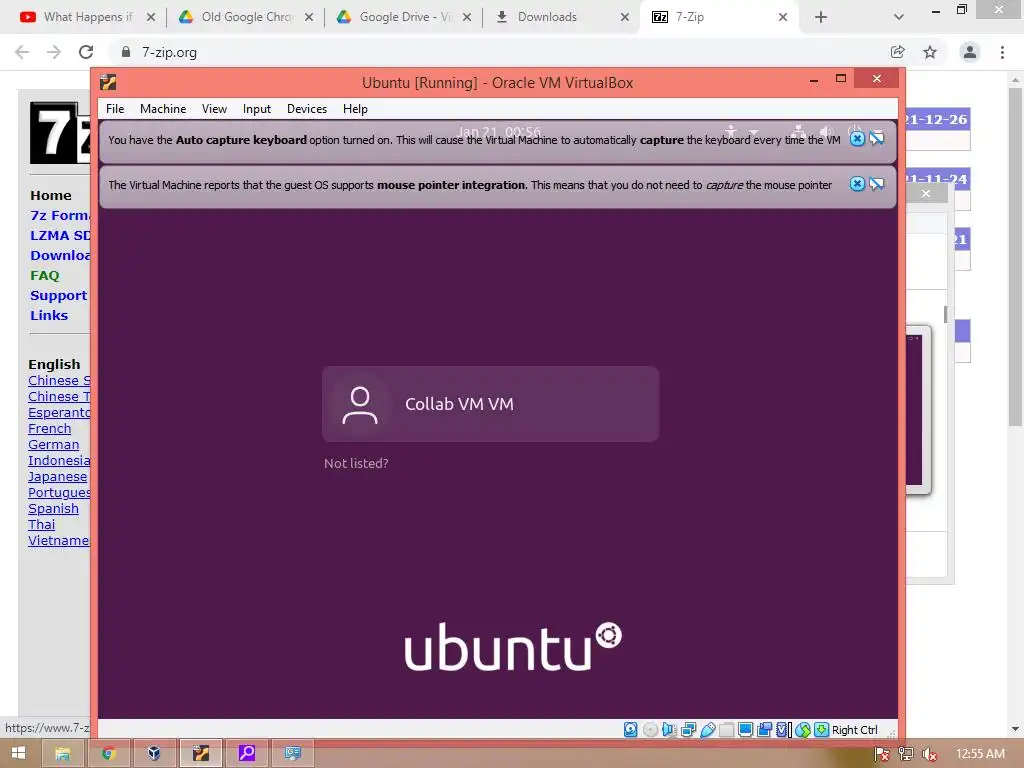Reload the 7-zip.org page
The height and width of the screenshot is (768, 1024).
pyautogui.click(x=86, y=52)
